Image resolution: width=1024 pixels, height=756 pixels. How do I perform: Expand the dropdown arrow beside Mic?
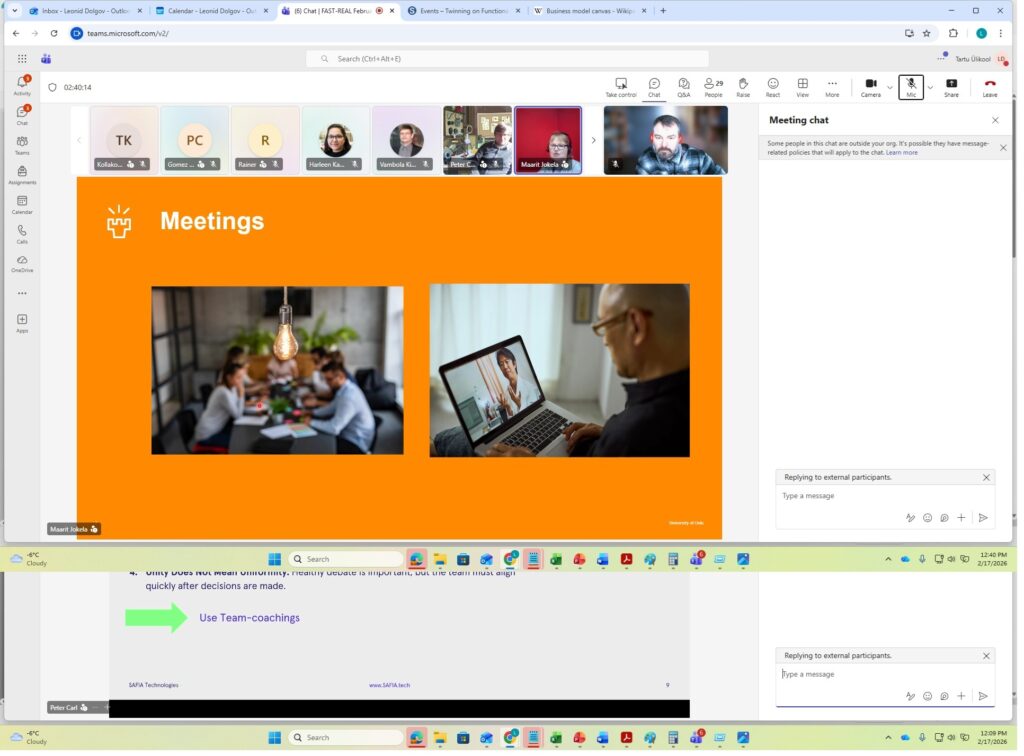coord(930,87)
